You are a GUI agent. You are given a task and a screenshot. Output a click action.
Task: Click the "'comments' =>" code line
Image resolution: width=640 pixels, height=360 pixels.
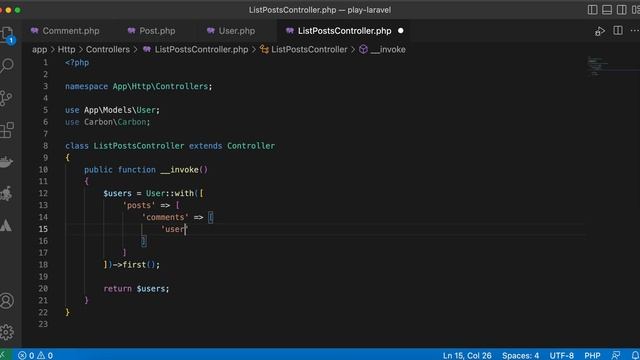click(177, 217)
